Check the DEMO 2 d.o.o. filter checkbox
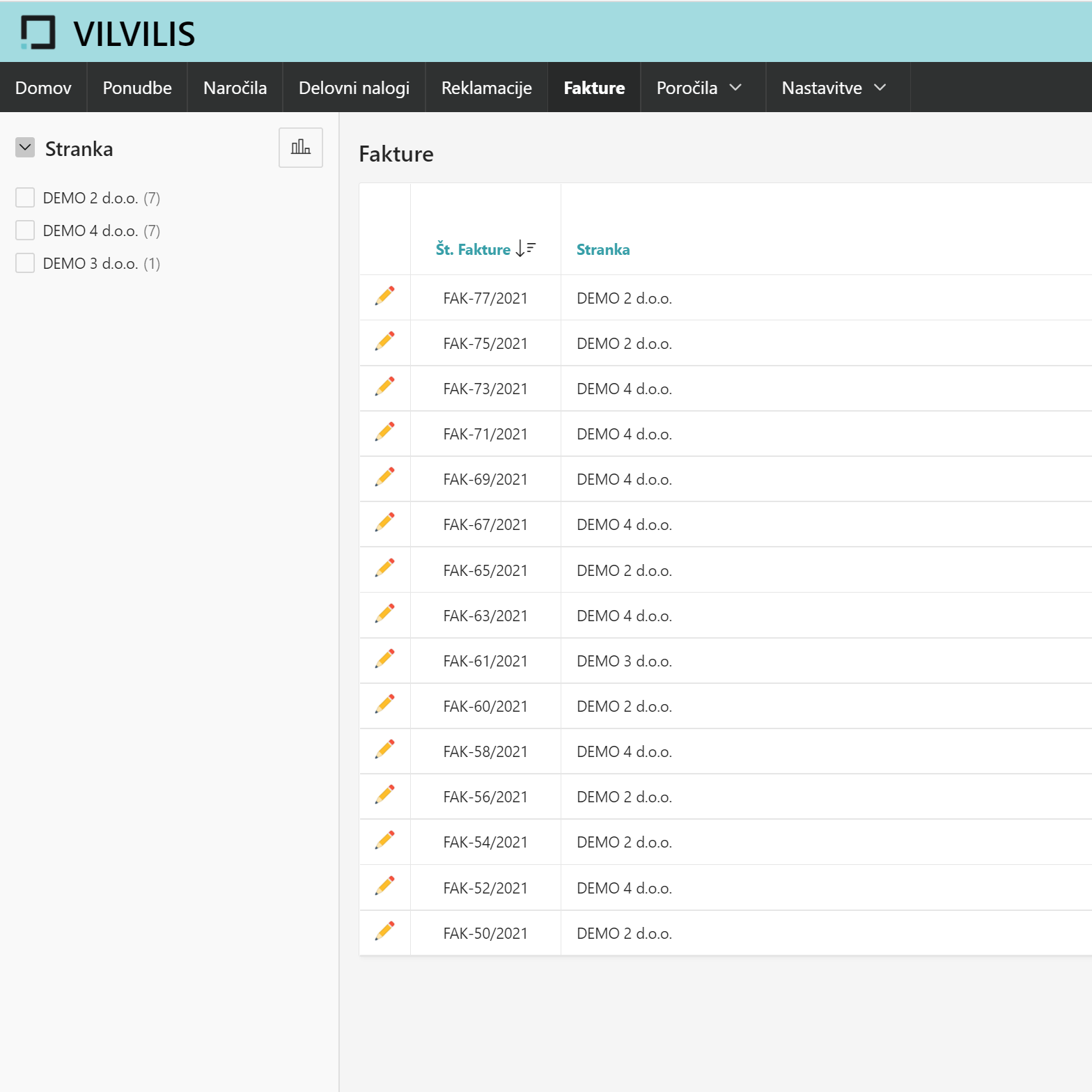Viewport: 1092px width, 1092px height. pyautogui.click(x=25, y=198)
